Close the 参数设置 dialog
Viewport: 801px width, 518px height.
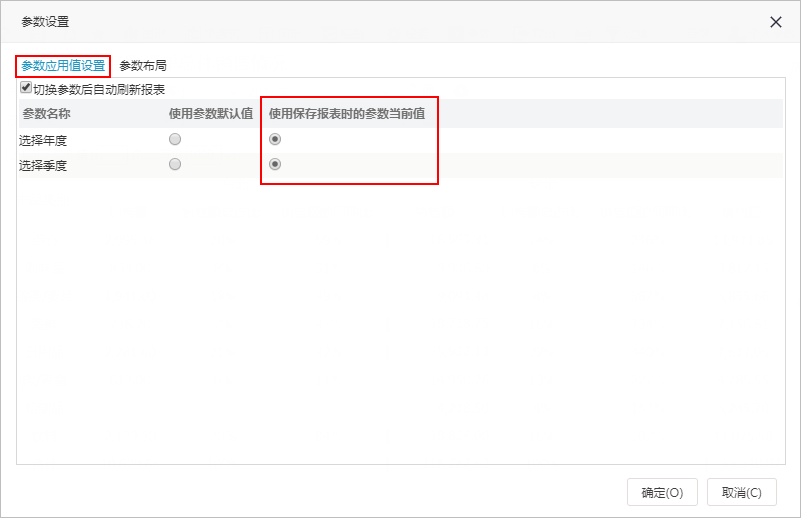tap(775, 22)
